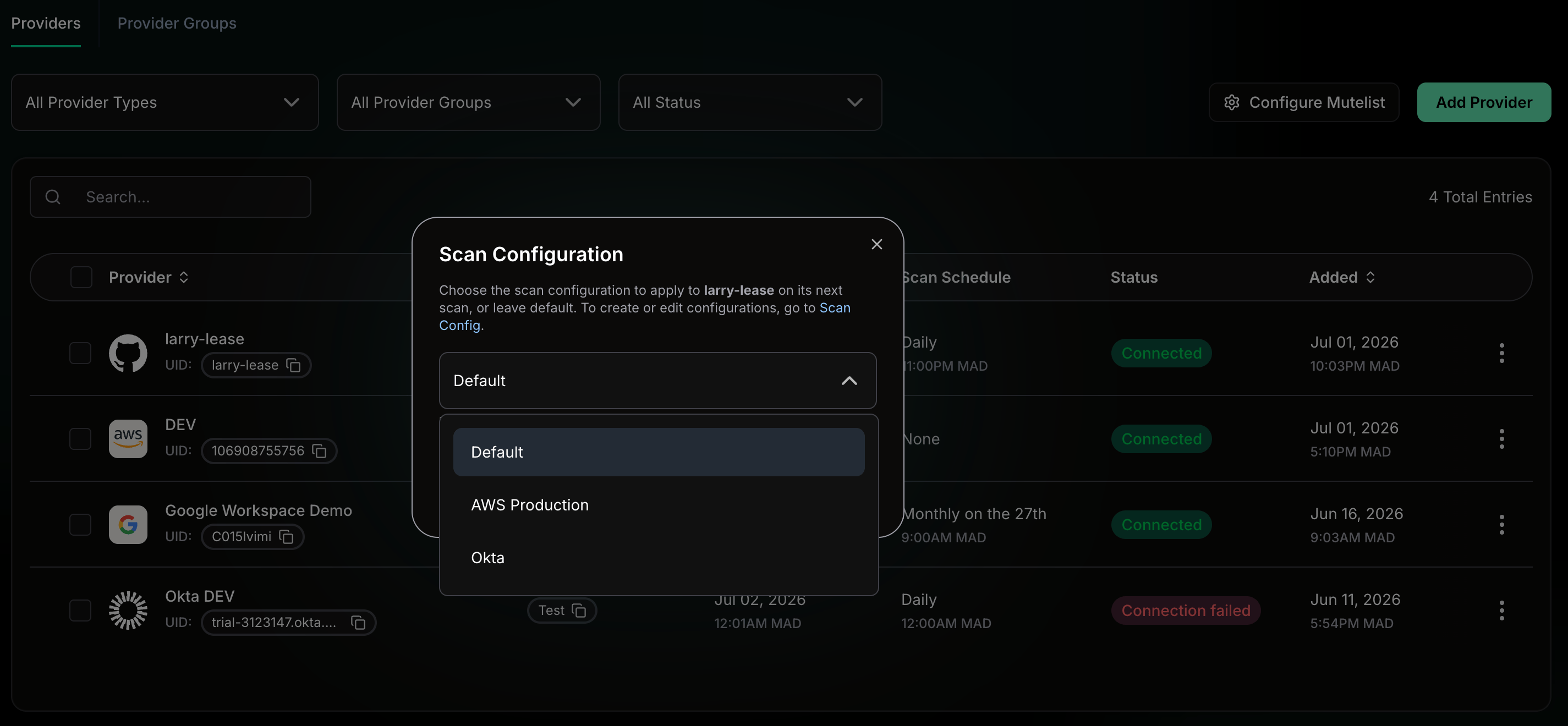Open row actions menu for DEV
This screenshot has width=1568, height=726.
point(1501,439)
